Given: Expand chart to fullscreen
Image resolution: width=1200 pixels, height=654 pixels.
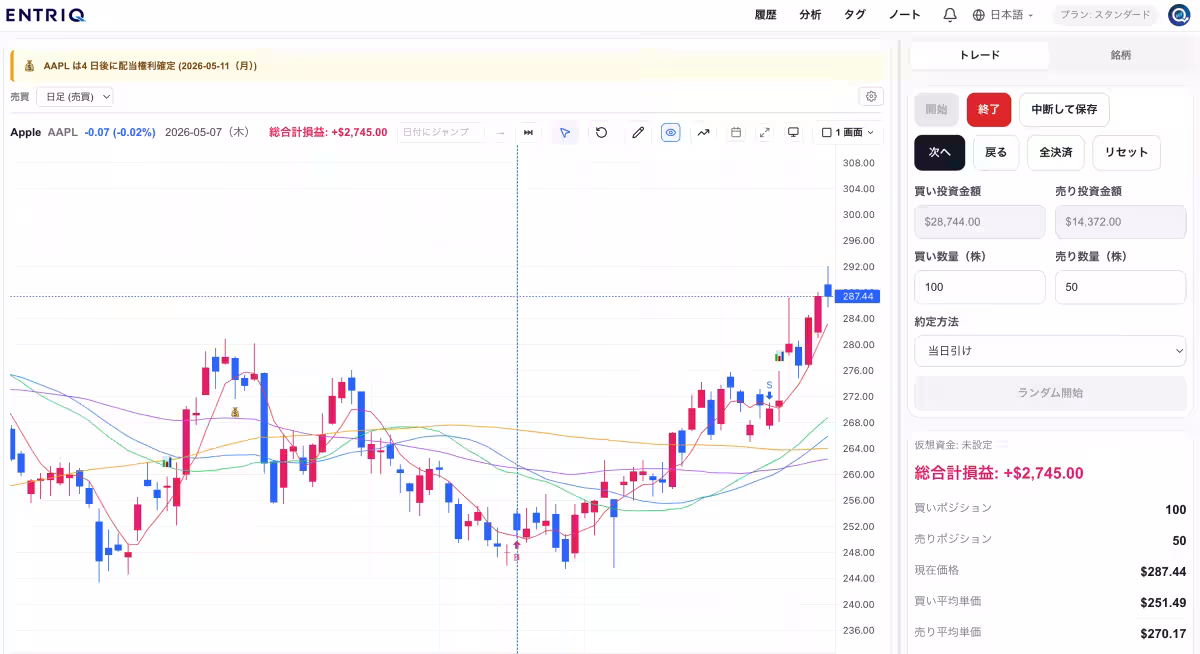Looking at the screenshot, I should pos(765,132).
